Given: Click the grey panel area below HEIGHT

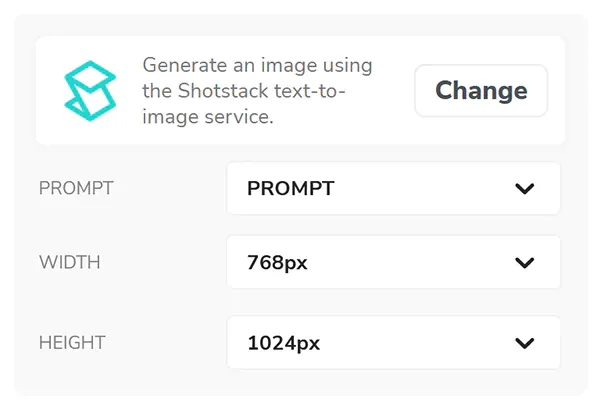Looking at the screenshot, I should tap(300, 382).
